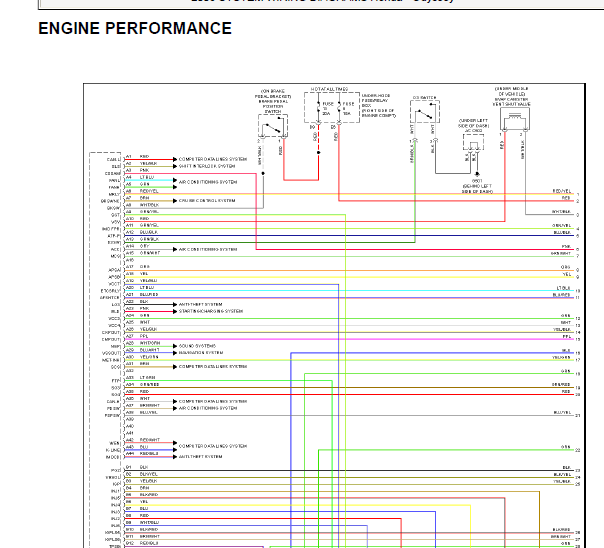Click pin label A43 BLU
The height and width of the screenshot is (548, 604).
click(x=137, y=447)
